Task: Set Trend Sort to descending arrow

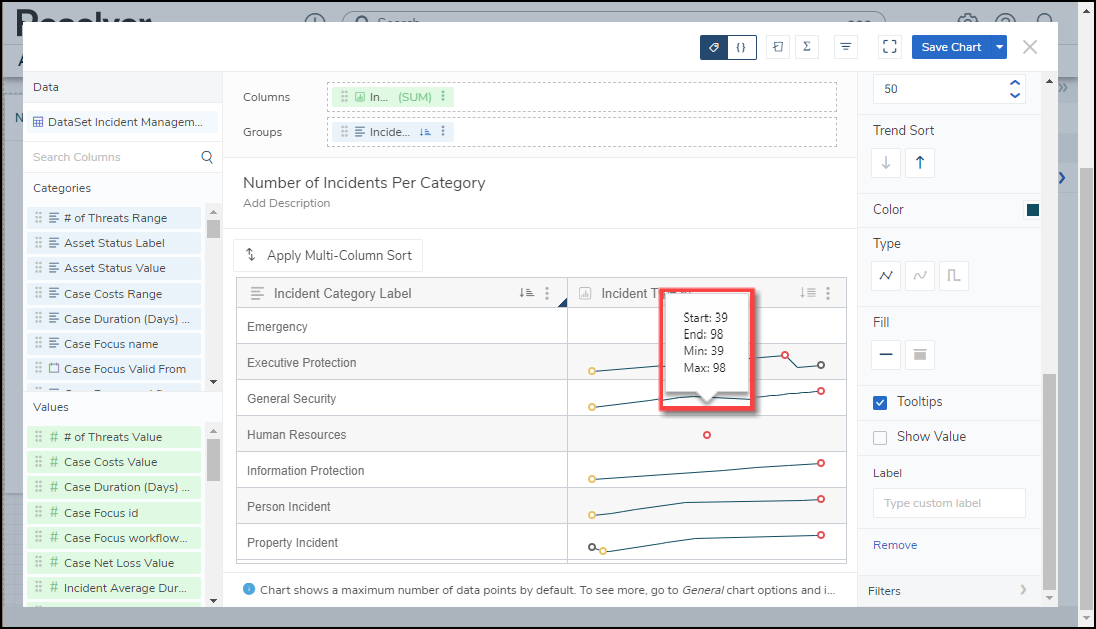Action: point(886,164)
